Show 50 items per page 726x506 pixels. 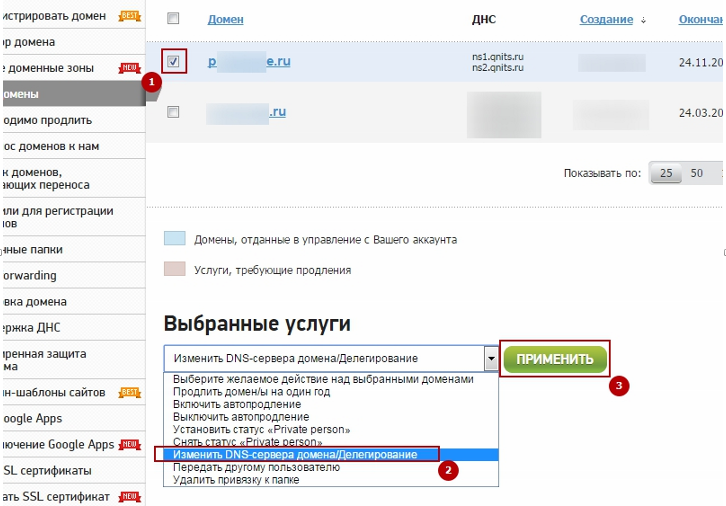click(x=697, y=174)
